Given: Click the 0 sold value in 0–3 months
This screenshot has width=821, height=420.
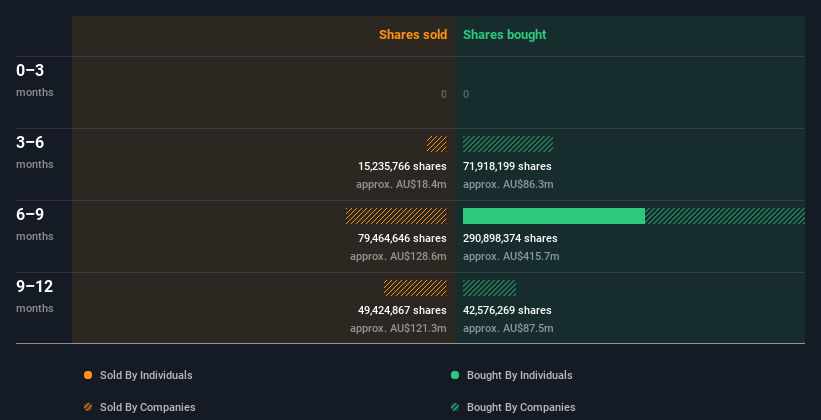Looking at the screenshot, I should [x=444, y=94].
